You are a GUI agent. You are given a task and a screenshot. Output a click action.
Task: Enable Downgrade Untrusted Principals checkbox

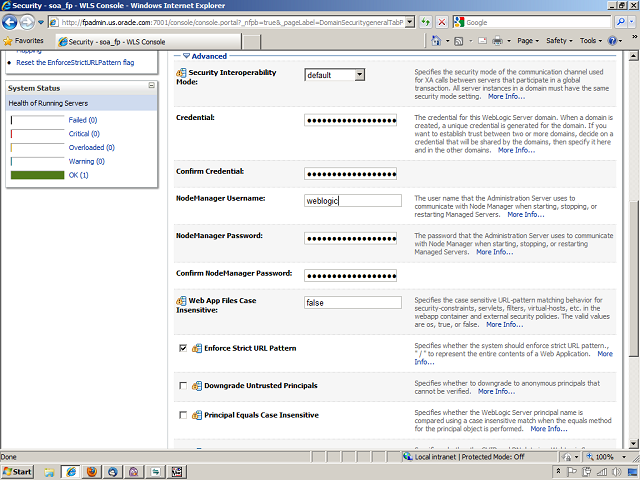click(x=182, y=385)
